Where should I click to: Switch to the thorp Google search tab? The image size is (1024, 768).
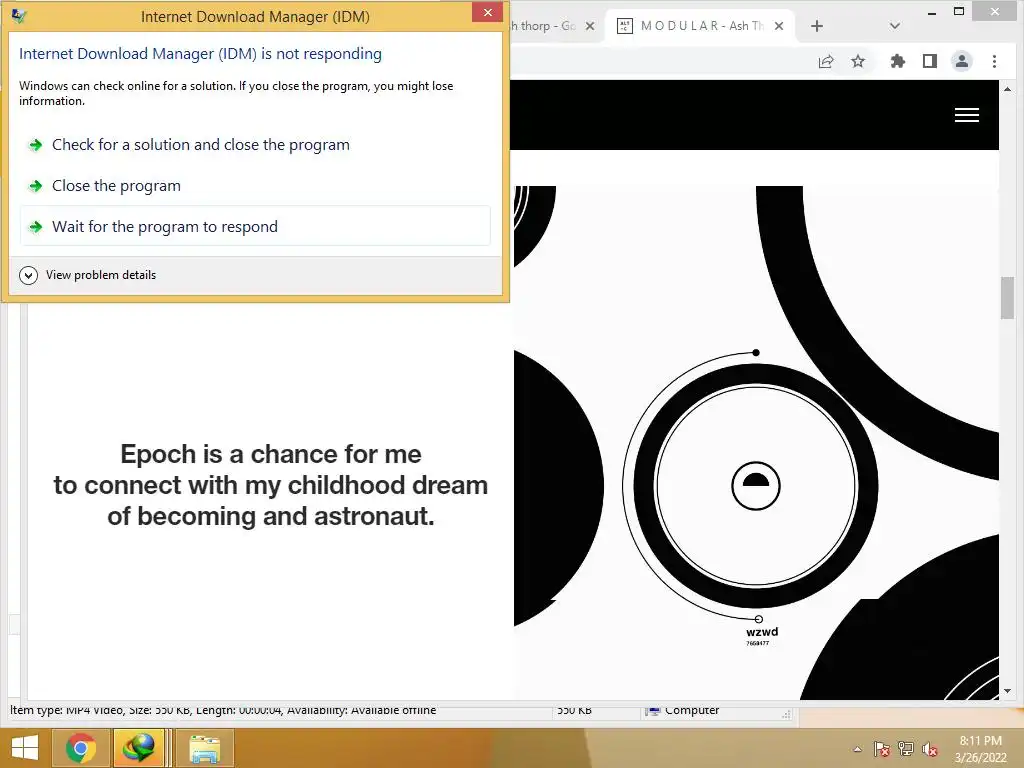point(544,26)
